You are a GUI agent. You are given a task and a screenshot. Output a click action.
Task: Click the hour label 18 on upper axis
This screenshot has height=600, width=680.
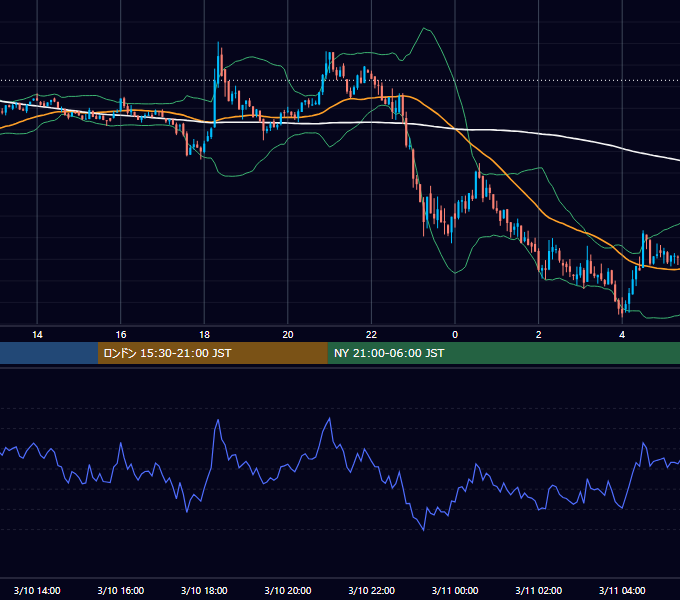pyautogui.click(x=204, y=335)
